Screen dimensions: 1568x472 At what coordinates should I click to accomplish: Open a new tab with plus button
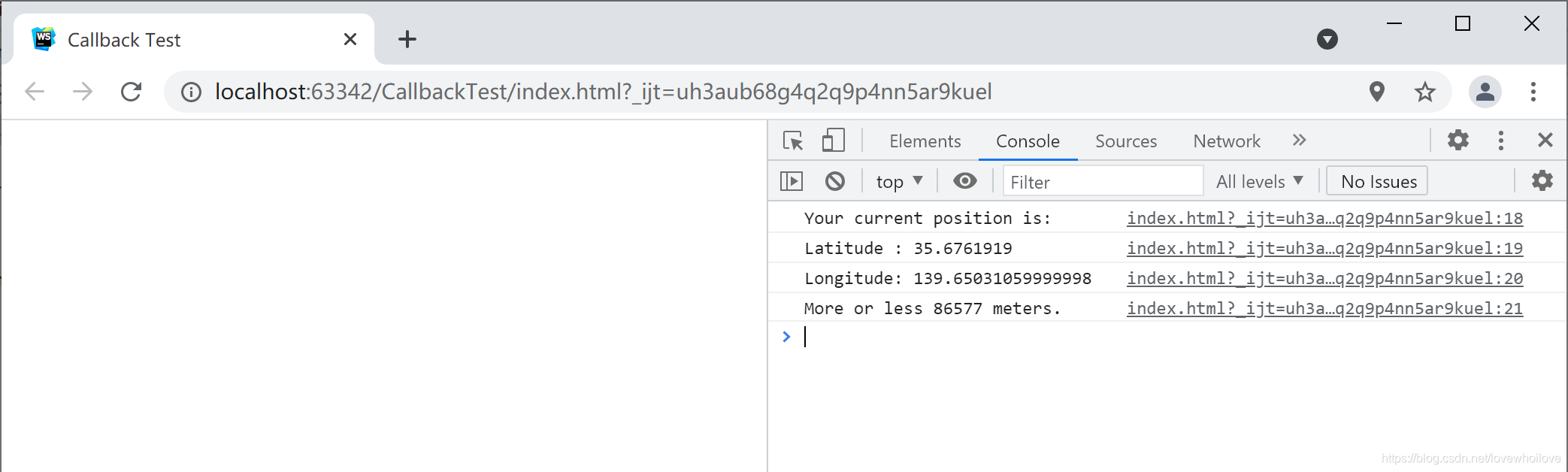pyautogui.click(x=407, y=39)
